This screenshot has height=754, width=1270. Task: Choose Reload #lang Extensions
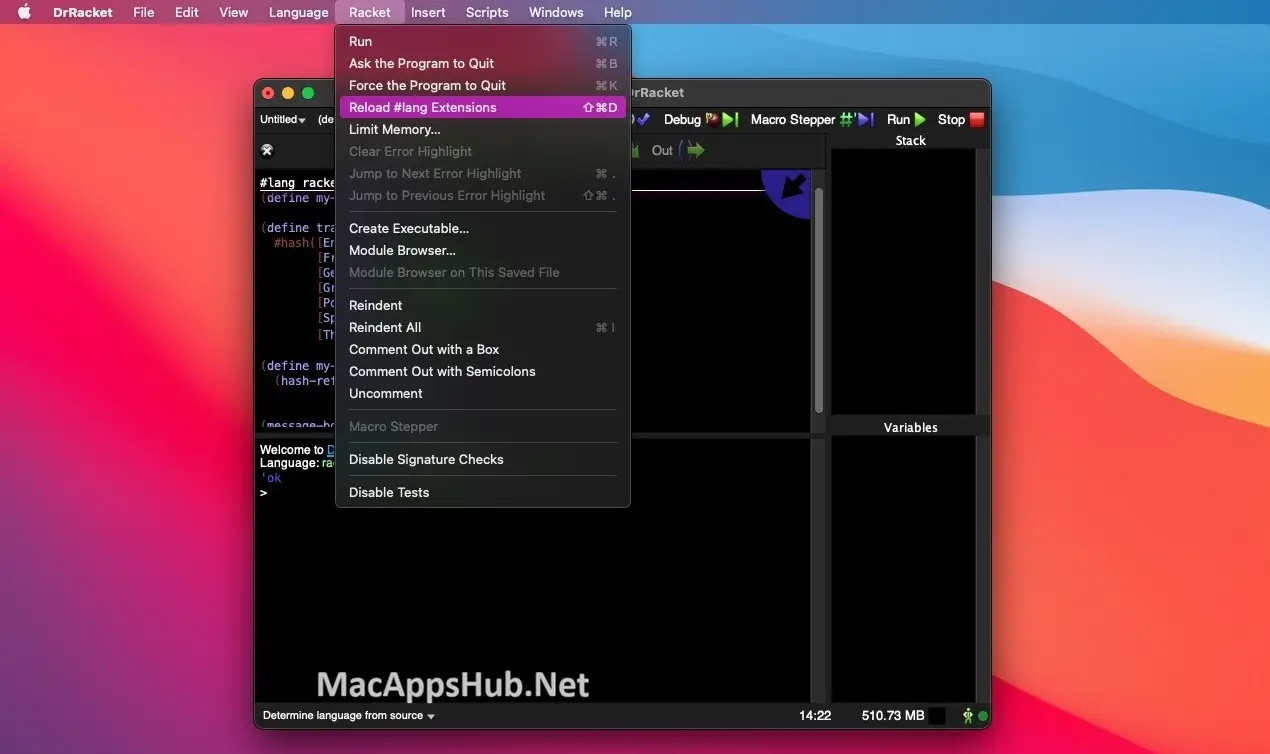pos(483,107)
